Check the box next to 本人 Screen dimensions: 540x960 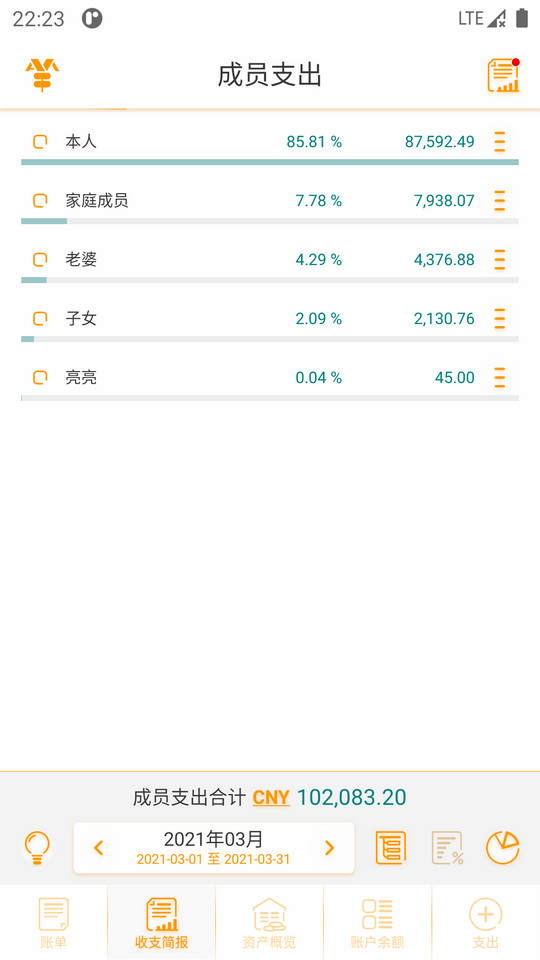tap(40, 141)
